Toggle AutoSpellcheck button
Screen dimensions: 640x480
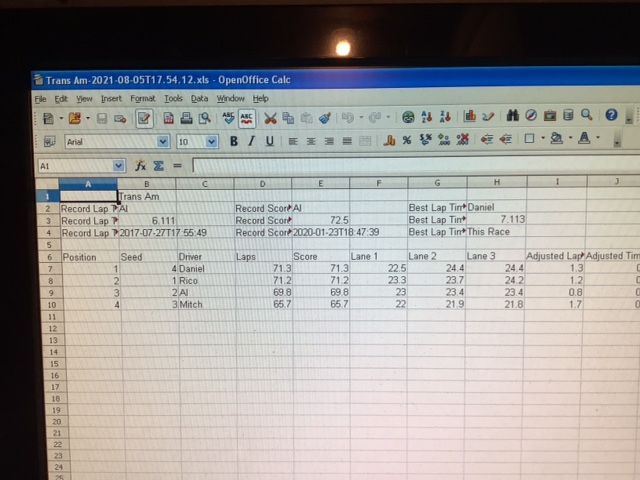[x=247, y=118]
